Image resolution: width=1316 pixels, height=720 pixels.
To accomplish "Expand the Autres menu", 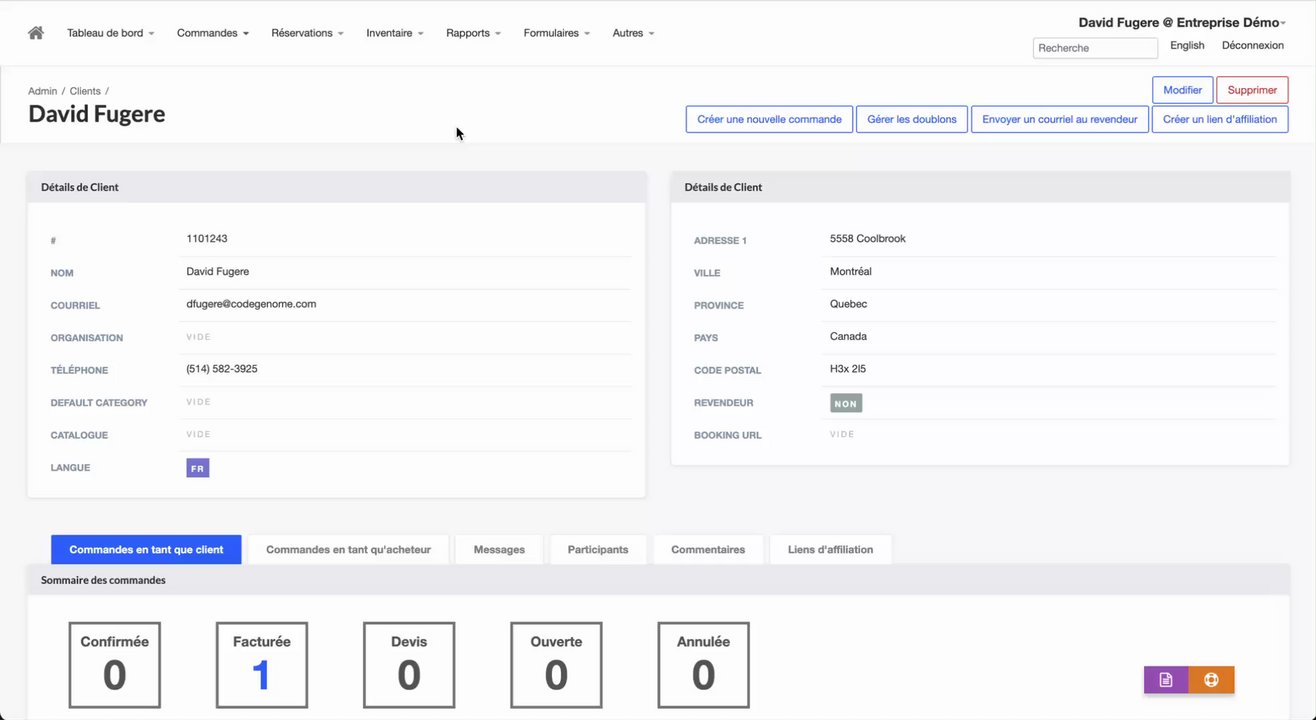I will click(633, 33).
